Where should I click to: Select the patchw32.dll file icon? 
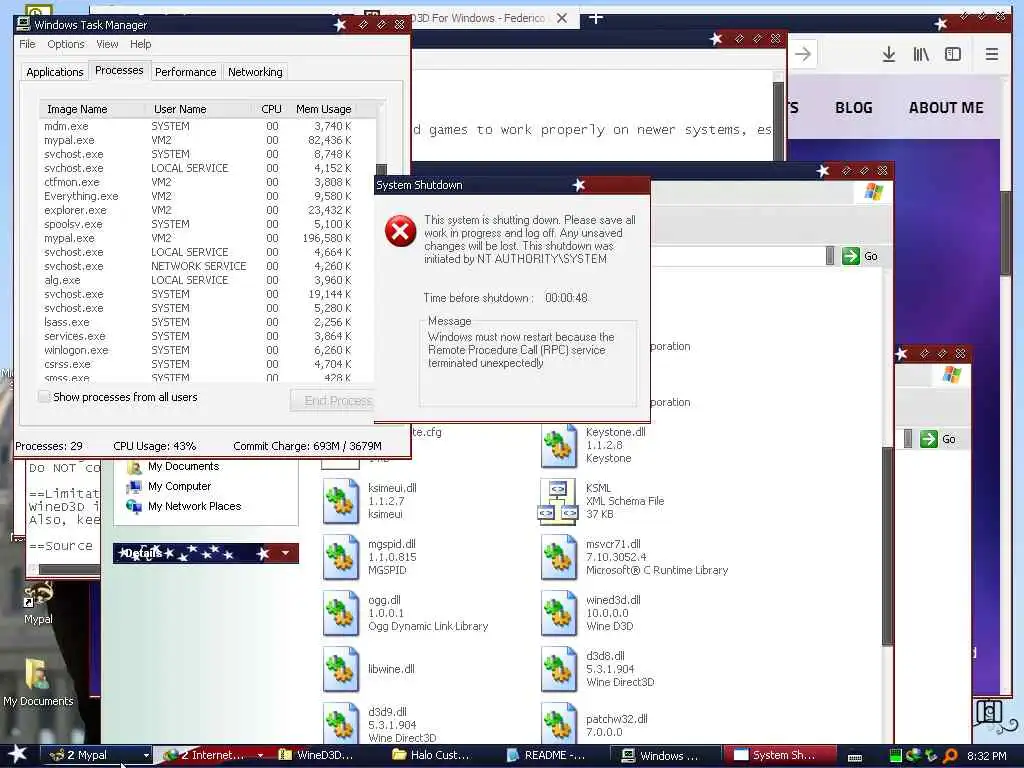(x=559, y=724)
